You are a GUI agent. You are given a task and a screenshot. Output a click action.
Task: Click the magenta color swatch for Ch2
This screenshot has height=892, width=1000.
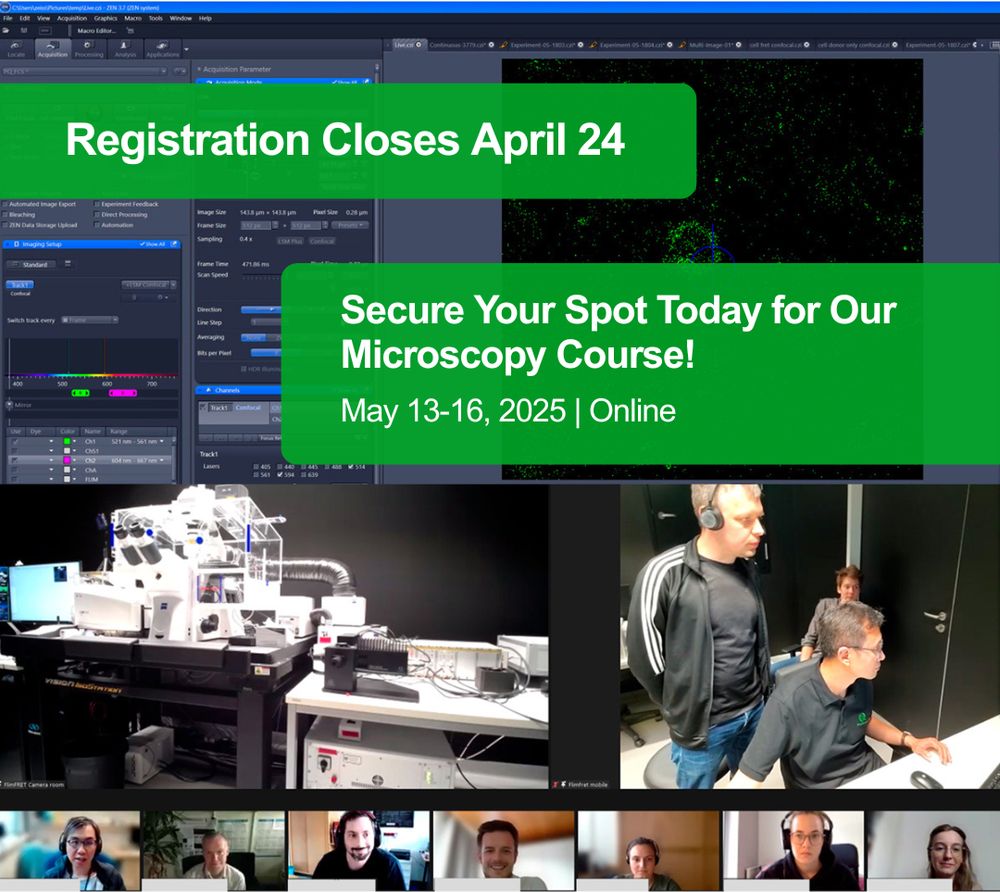[x=66, y=460]
